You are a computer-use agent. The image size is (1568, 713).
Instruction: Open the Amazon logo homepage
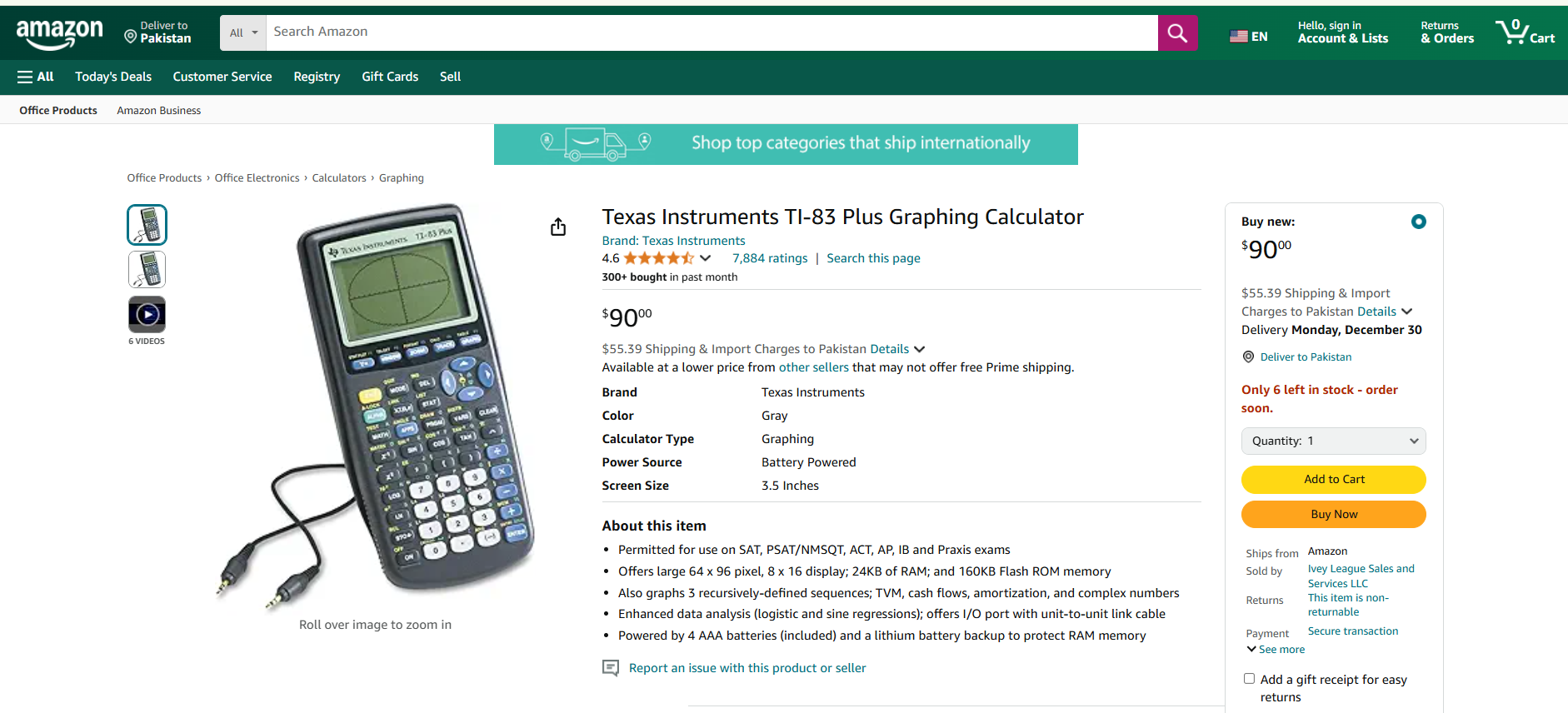[x=59, y=34]
